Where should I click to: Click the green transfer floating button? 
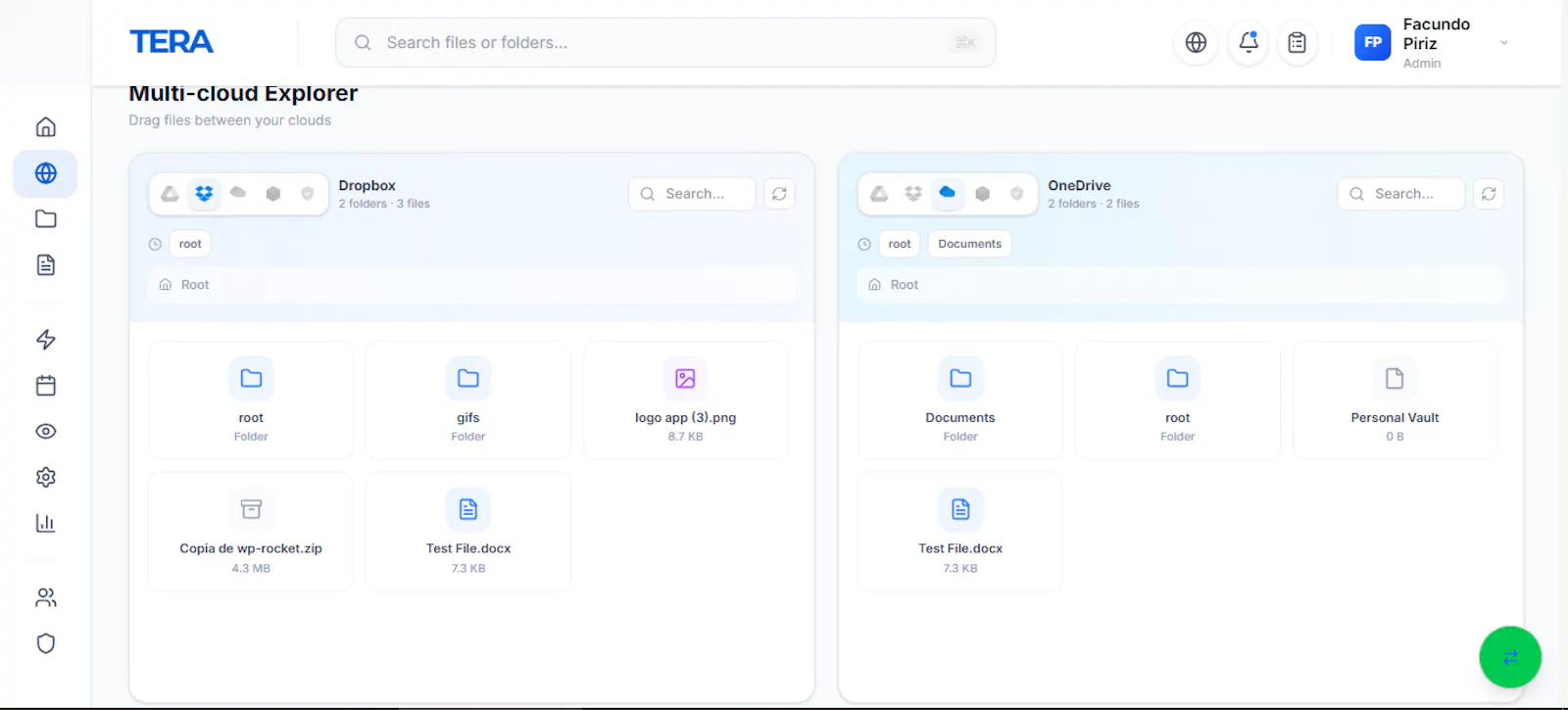[1510, 657]
